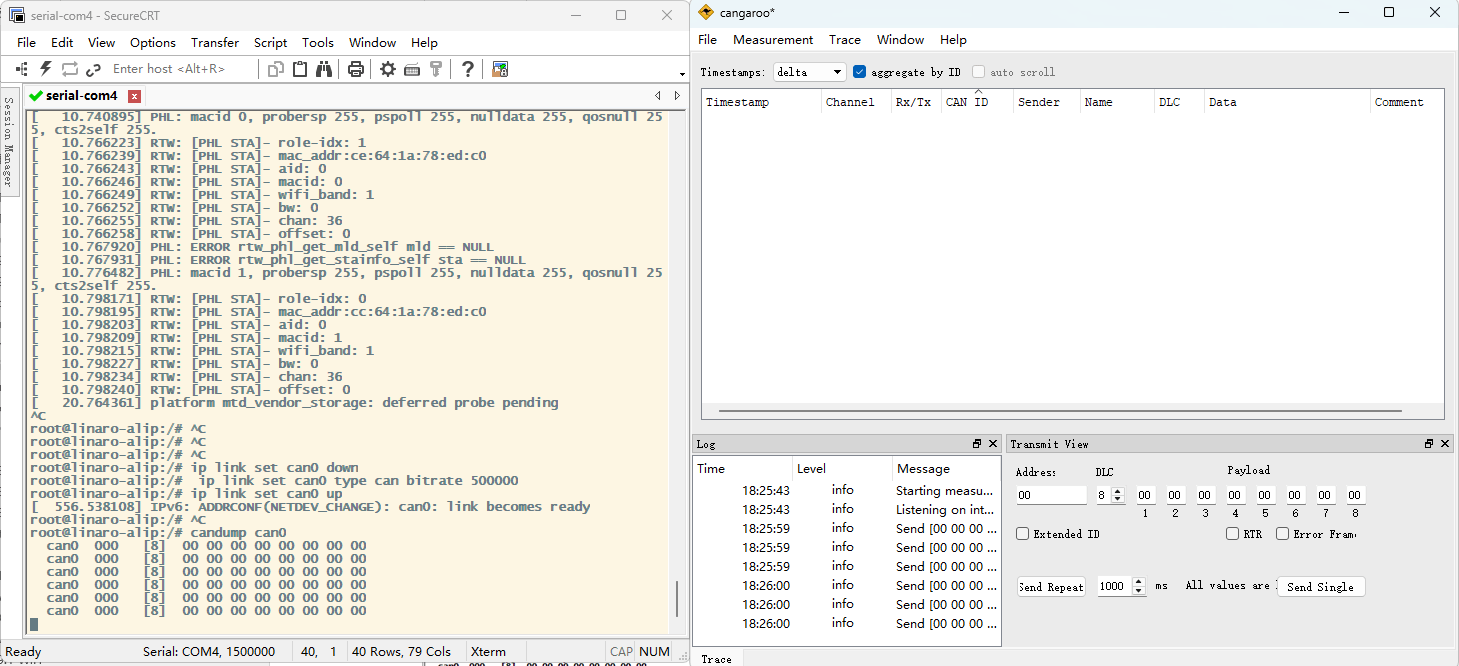Click the Enter host field in SecureCRT

tap(180, 69)
